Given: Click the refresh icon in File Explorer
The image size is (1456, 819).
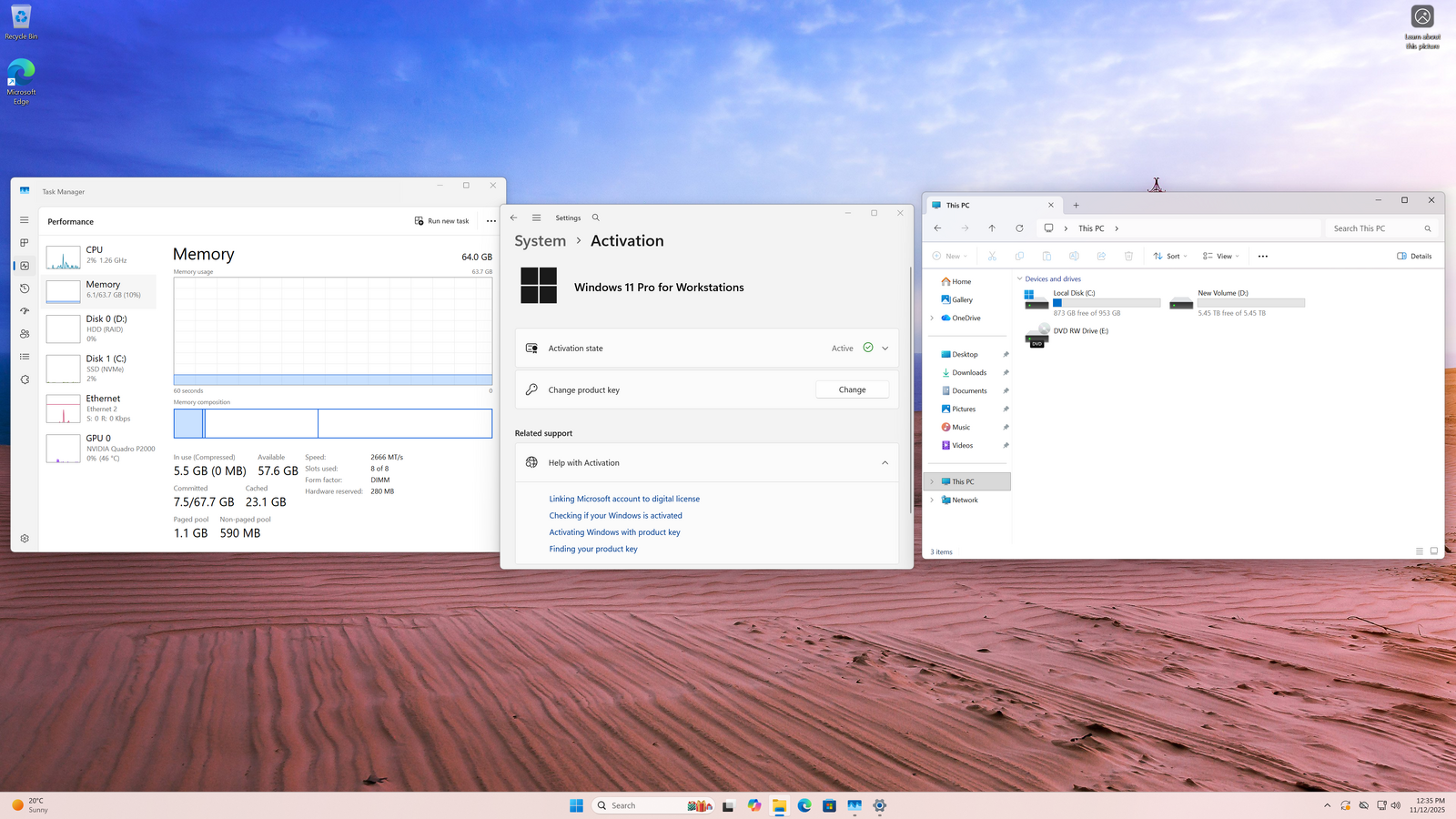Looking at the screenshot, I should pyautogui.click(x=1019, y=228).
